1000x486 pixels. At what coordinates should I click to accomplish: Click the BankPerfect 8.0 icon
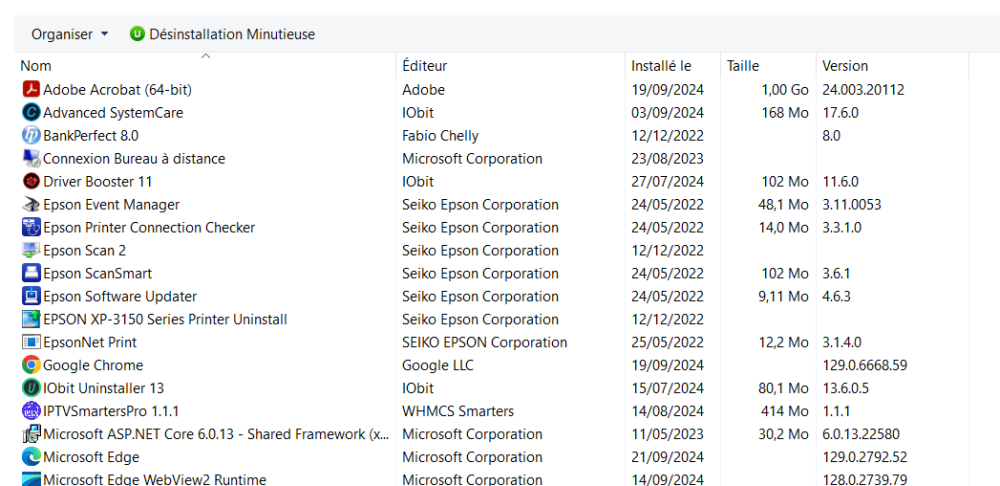tap(31, 135)
